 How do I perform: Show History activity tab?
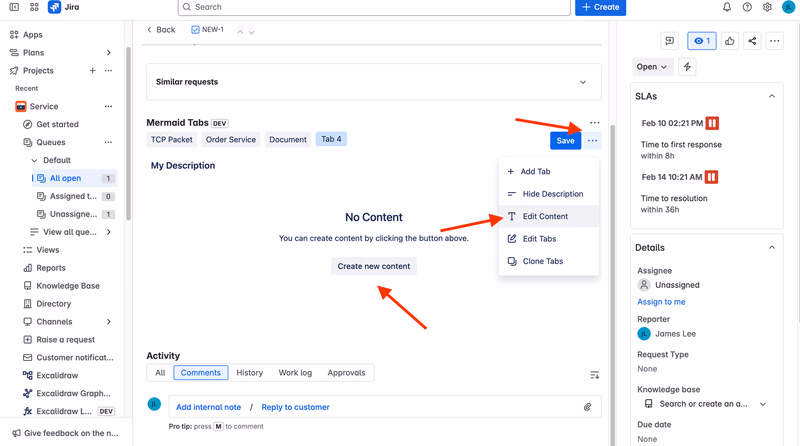coord(249,373)
